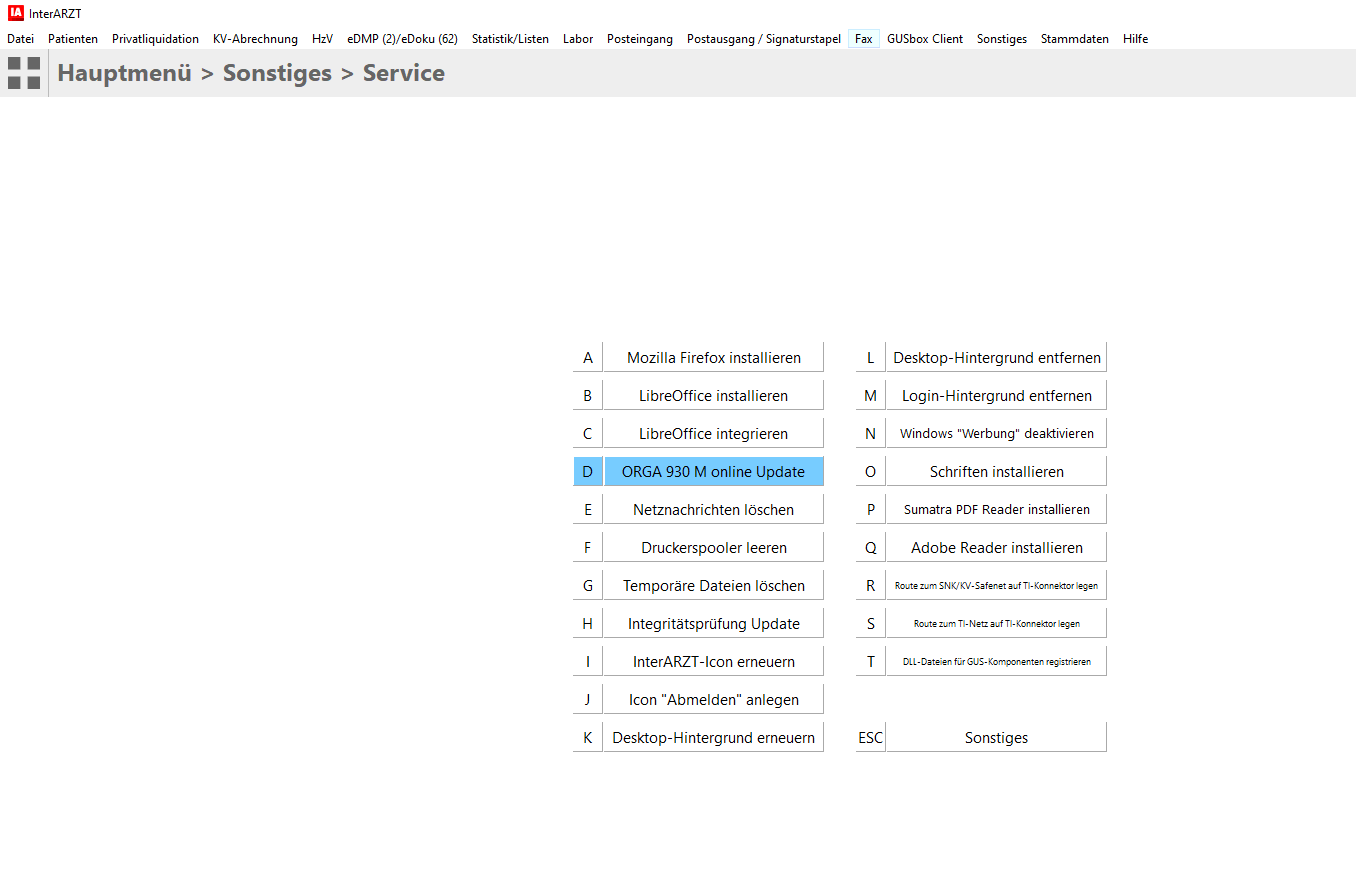This screenshot has width=1356, height=871.
Task: Click the breadcrumb text Hauptmenü > Sonstiges > Service
Action: (251, 73)
